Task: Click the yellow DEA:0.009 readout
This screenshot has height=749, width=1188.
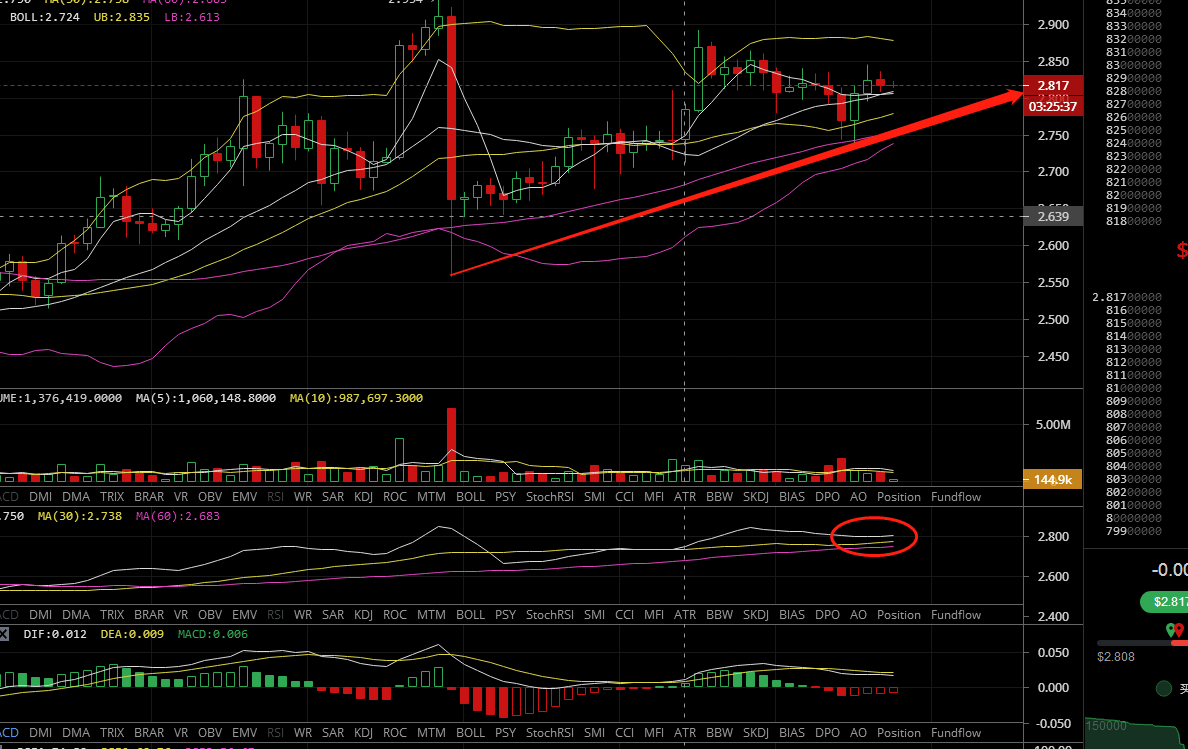Action: [x=132, y=634]
